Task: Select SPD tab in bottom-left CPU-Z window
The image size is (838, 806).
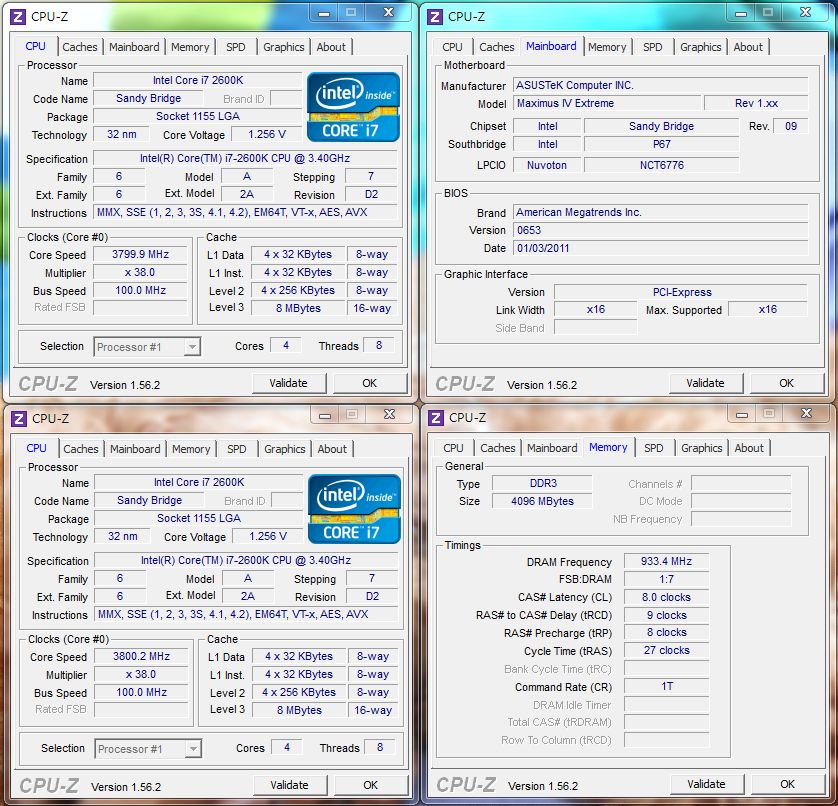Action: coord(237,449)
